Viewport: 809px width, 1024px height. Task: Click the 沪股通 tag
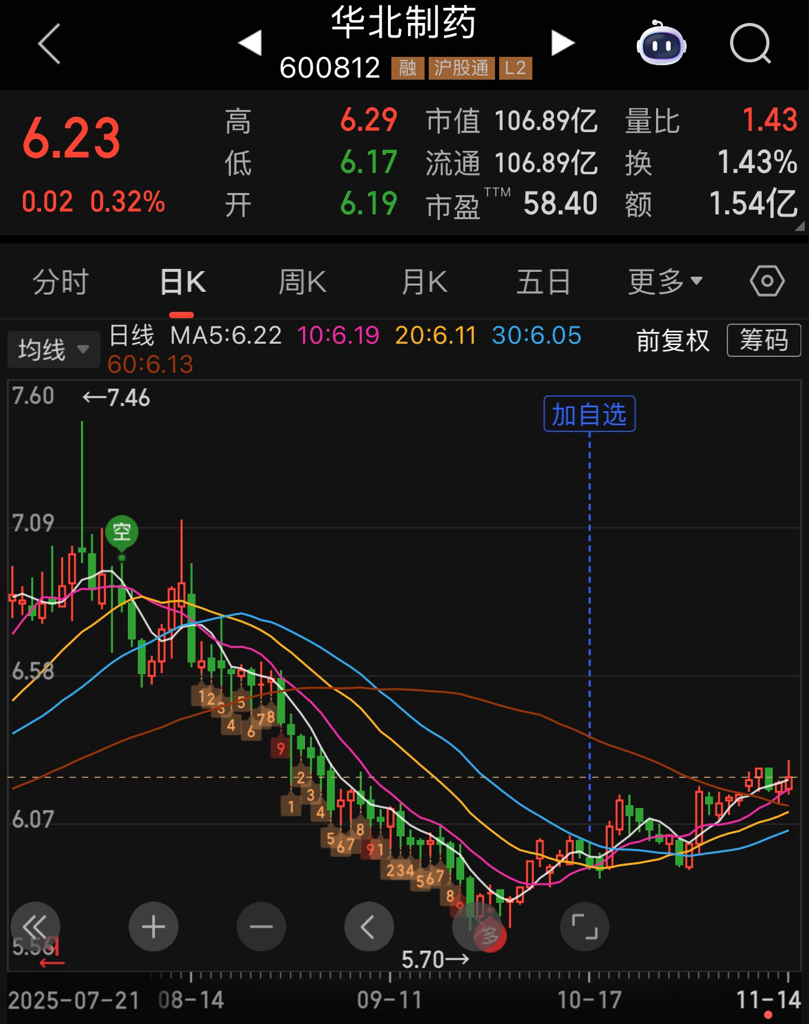(x=462, y=68)
